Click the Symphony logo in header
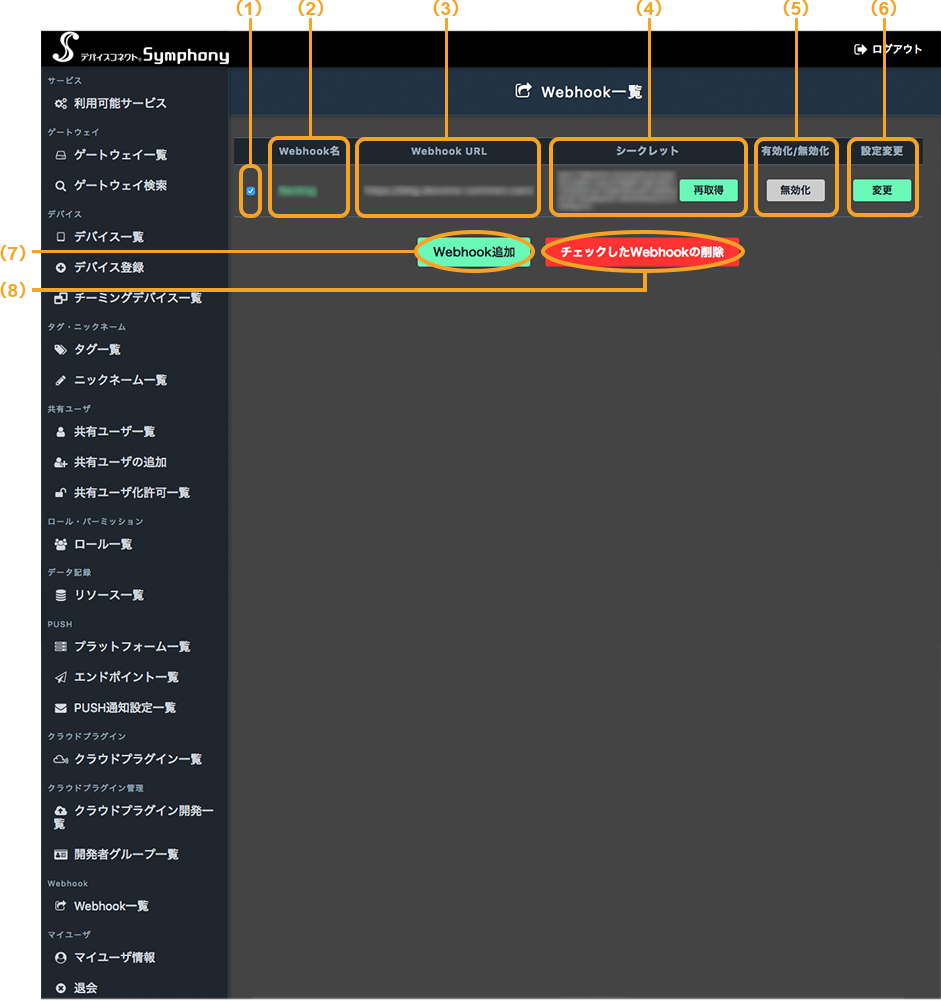The width and height of the screenshot is (941, 1001). [x=140, y=49]
